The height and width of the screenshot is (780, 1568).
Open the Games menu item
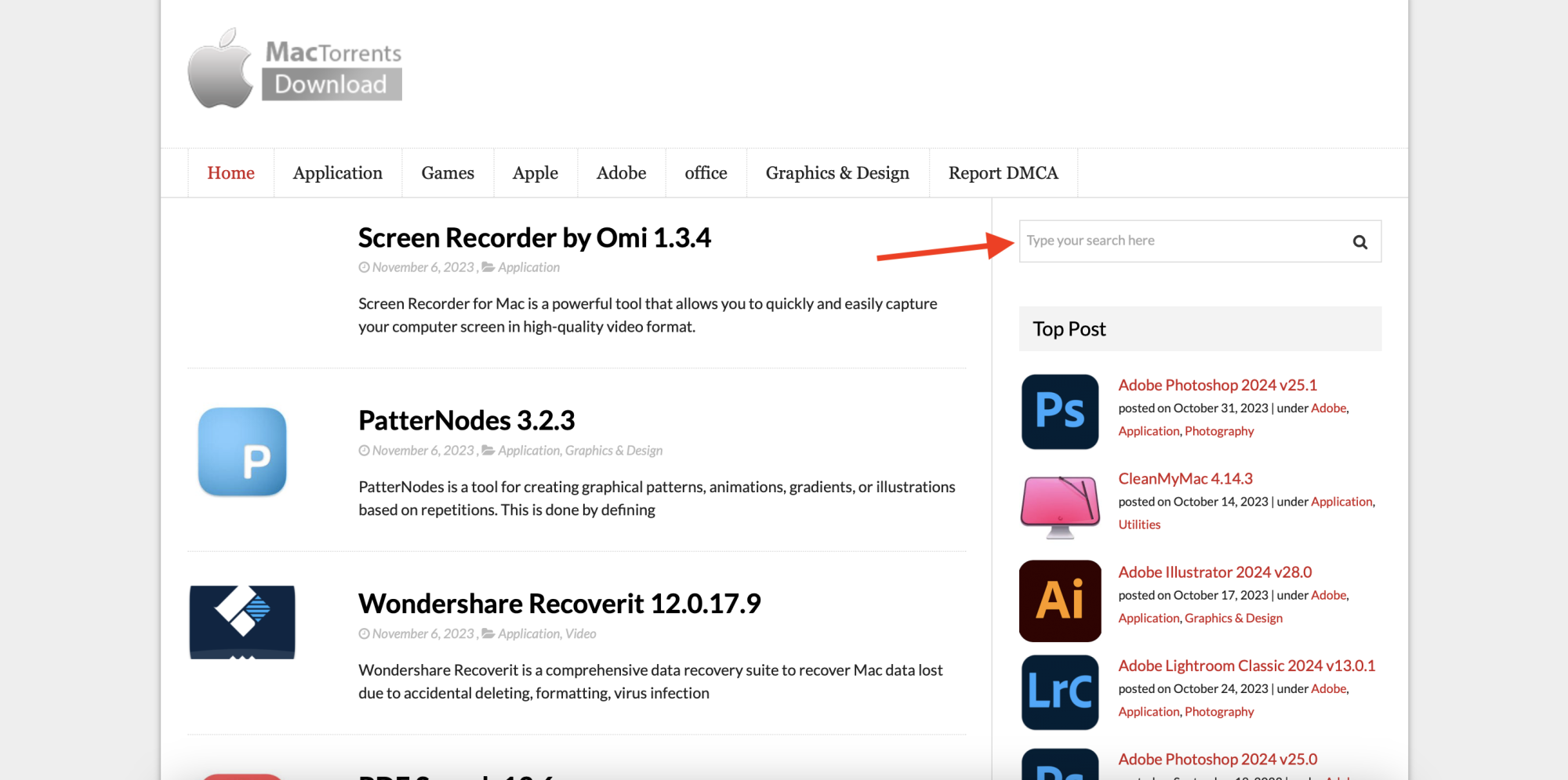(448, 172)
